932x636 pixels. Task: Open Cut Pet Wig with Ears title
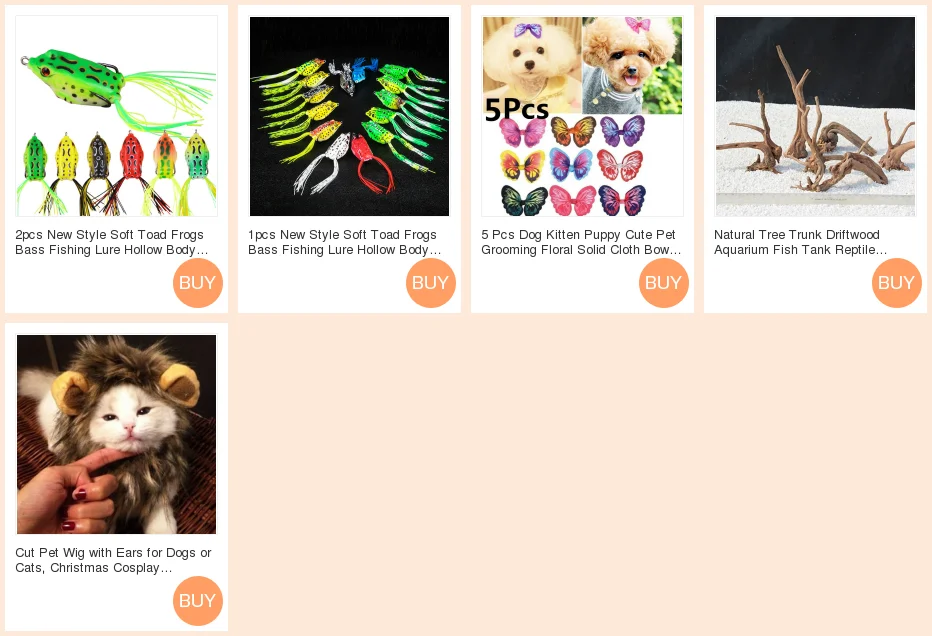pos(114,560)
